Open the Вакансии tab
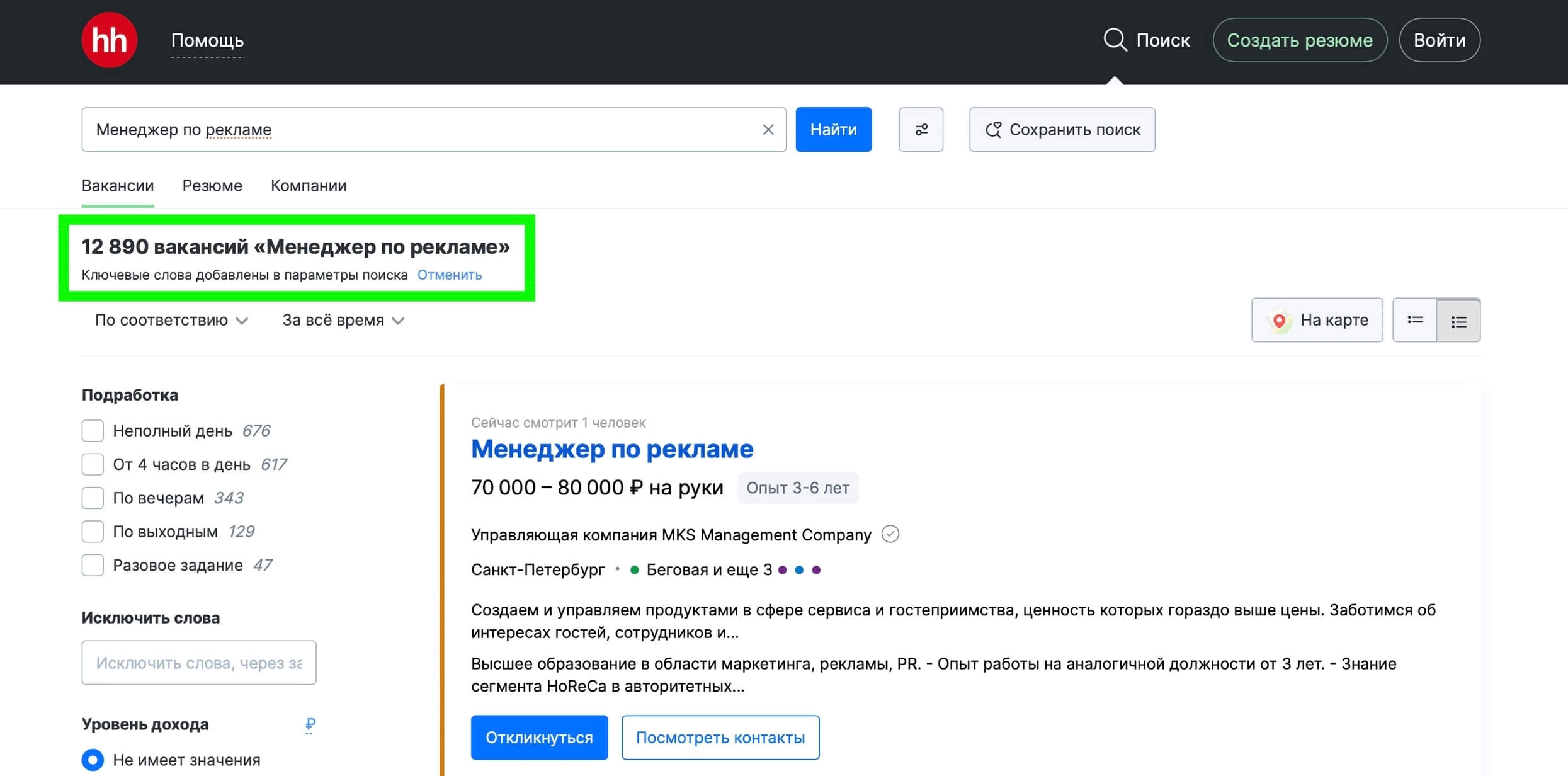The width and height of the screenshot is (1568, 776). coord(118,186)
